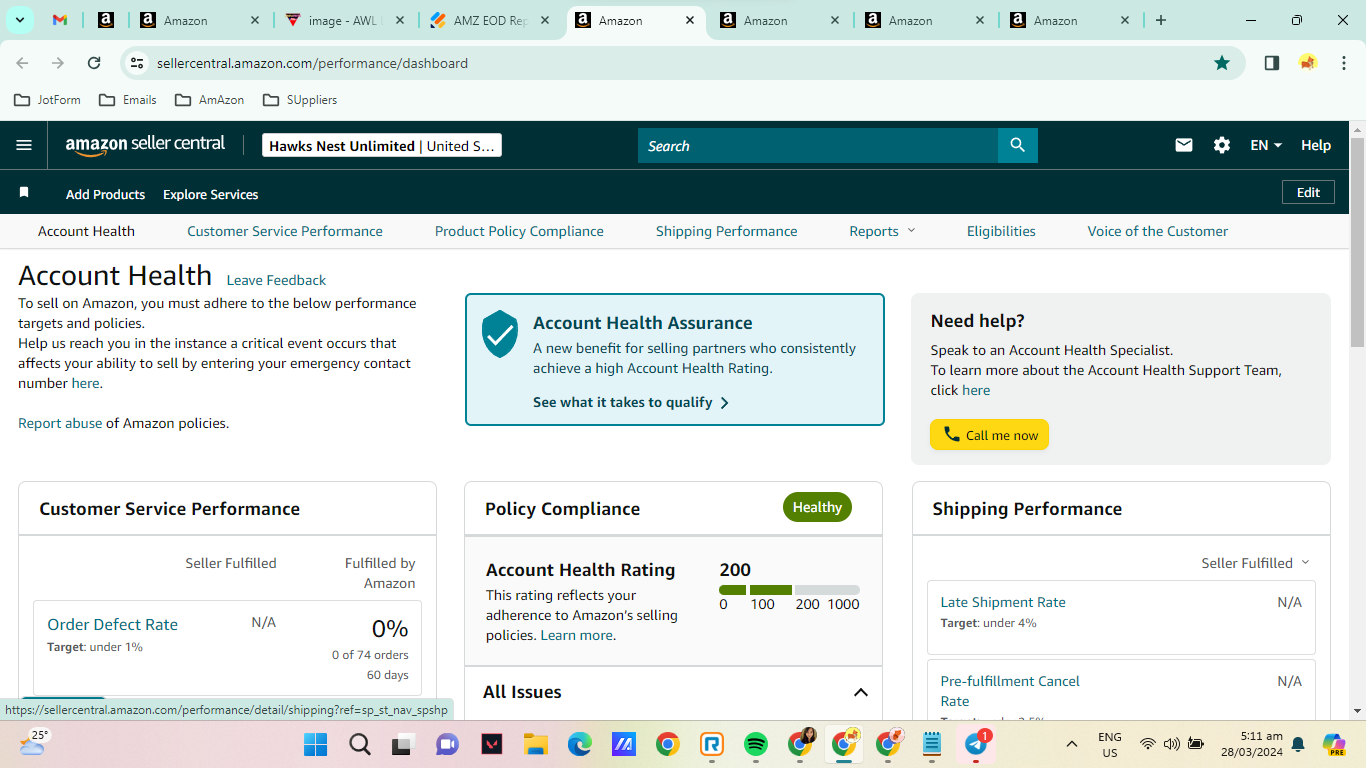This screenshot has height=768, width=1366.
Task: Open the JotForm bookmarks folder
Action: (47, 100)
